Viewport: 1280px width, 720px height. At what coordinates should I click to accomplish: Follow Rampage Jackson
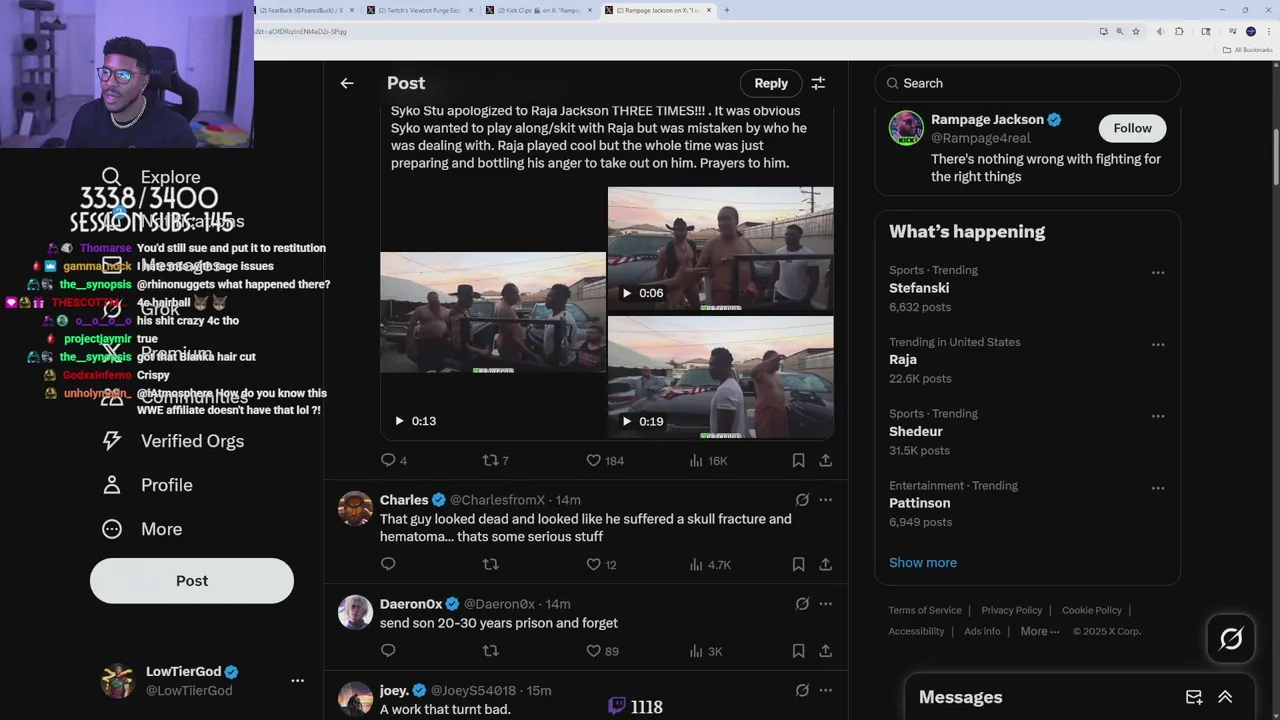pos(1132,128)
